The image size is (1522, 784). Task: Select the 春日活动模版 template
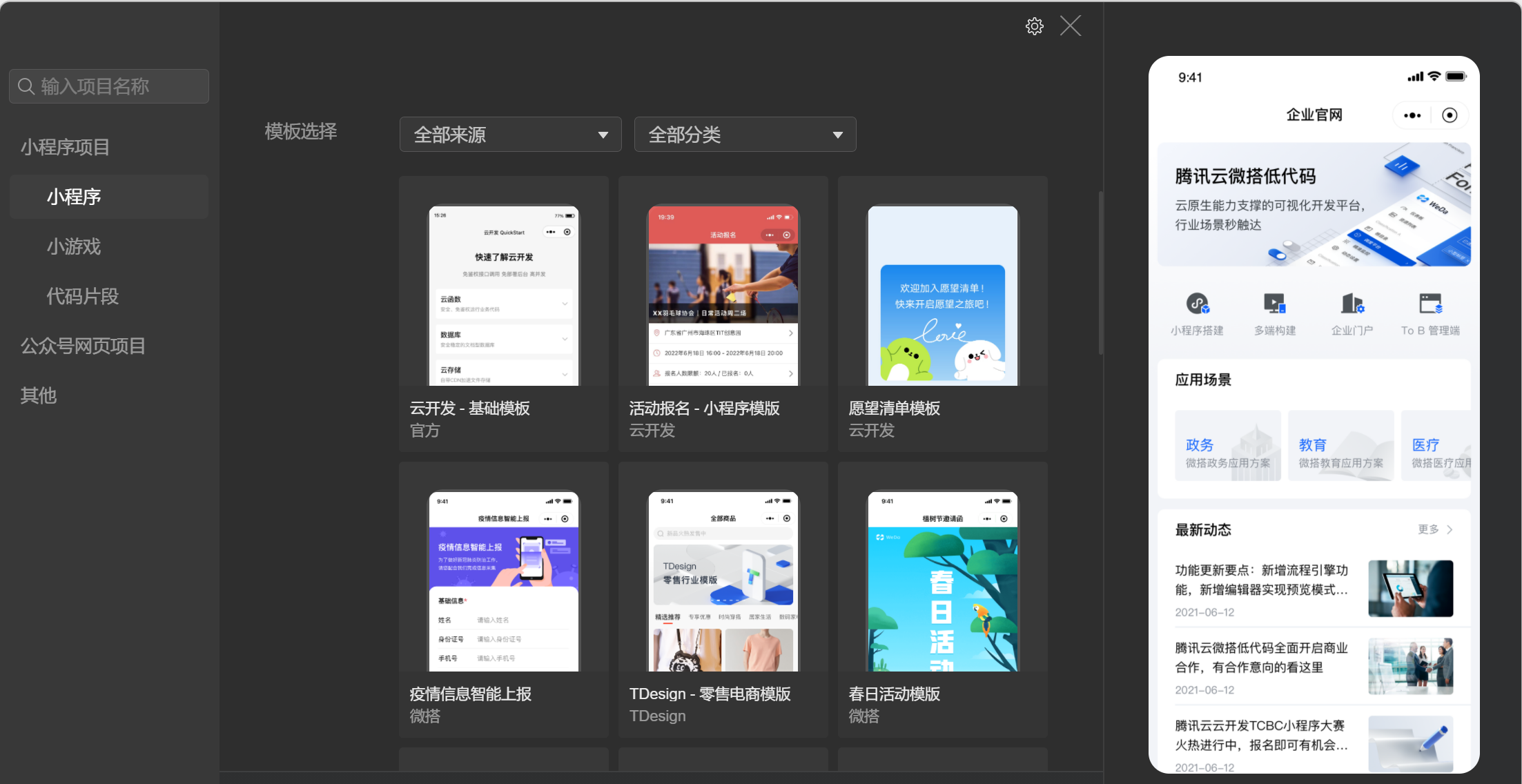(942, 599)
